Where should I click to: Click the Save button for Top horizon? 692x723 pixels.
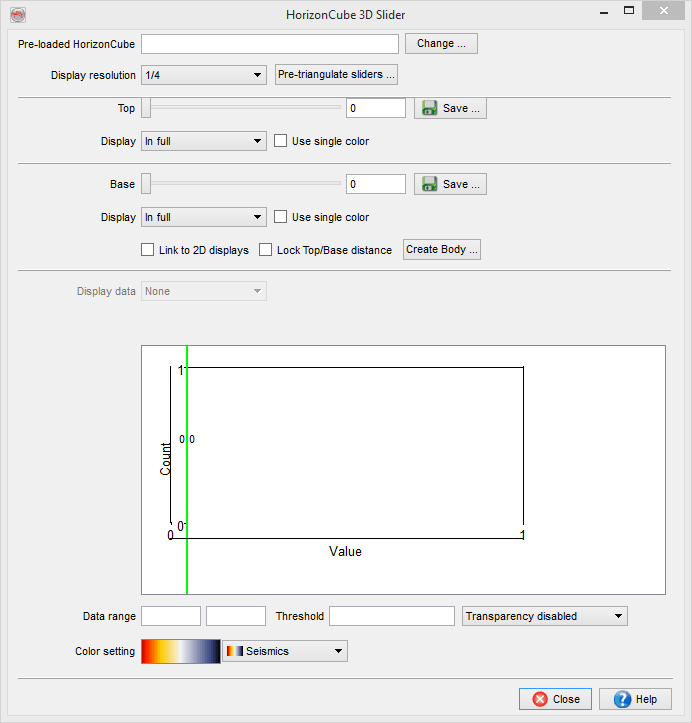click(451, 108)
